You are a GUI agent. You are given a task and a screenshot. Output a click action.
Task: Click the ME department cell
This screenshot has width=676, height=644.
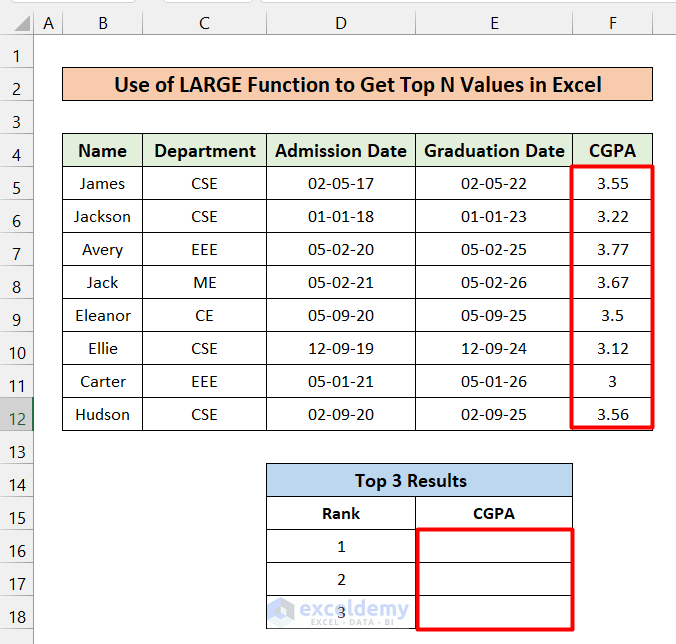click(204, 282)
